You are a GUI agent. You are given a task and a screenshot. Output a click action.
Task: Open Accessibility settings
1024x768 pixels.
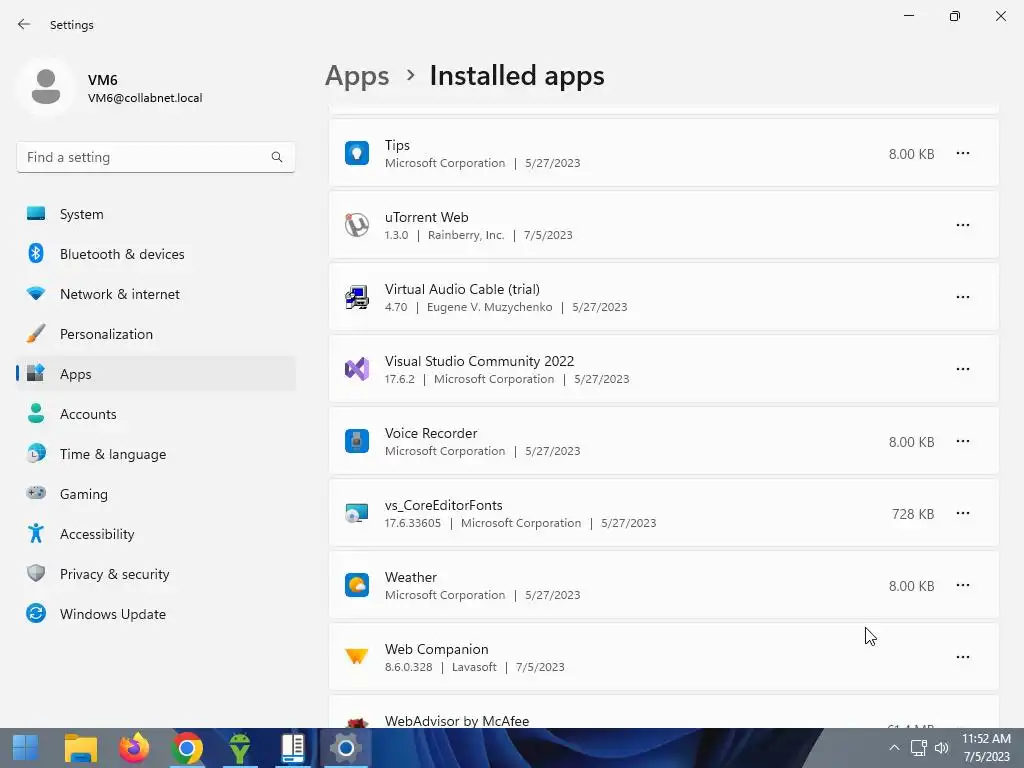click(x=156, y=534)
